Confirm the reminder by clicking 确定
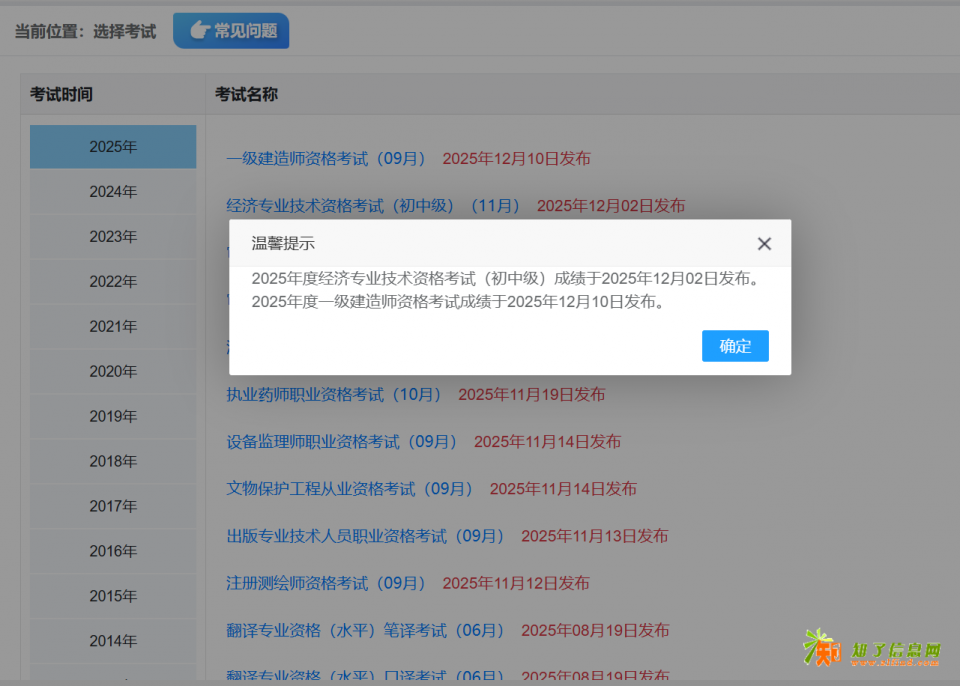 pyautogui.click(x=735, y=346)
